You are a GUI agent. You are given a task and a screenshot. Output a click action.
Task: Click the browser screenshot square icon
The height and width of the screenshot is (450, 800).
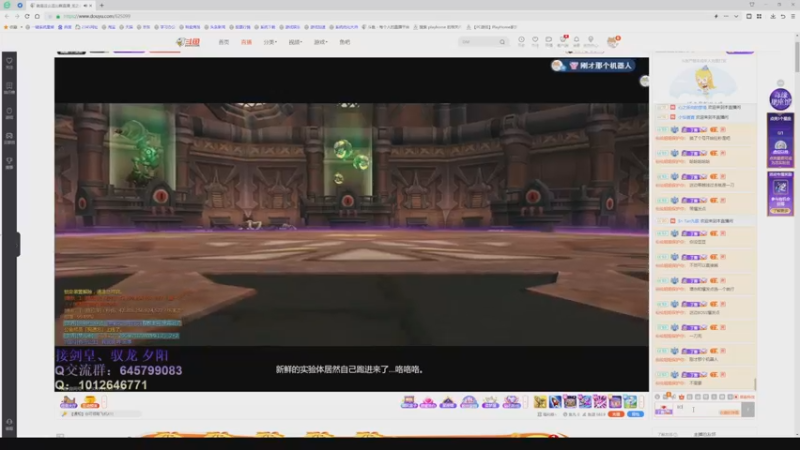(x=749, y=16)
